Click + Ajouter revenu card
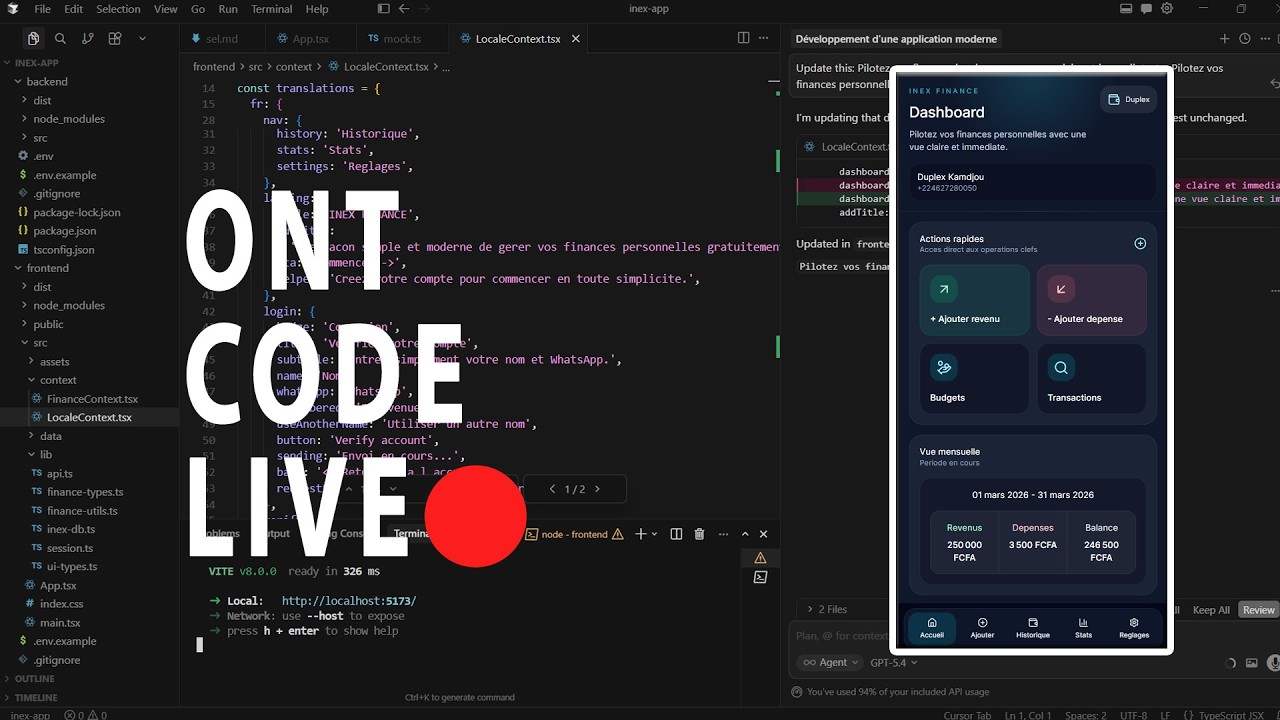 (974, 300)
